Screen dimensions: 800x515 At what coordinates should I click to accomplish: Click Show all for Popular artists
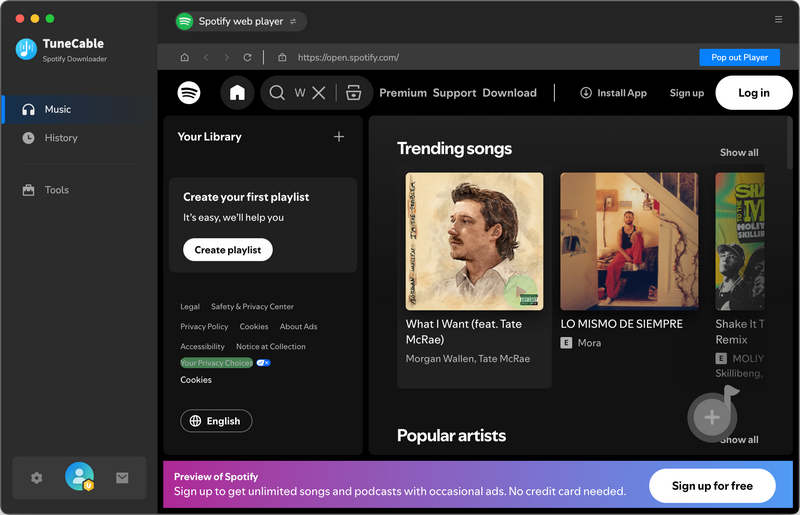[739, 439]
